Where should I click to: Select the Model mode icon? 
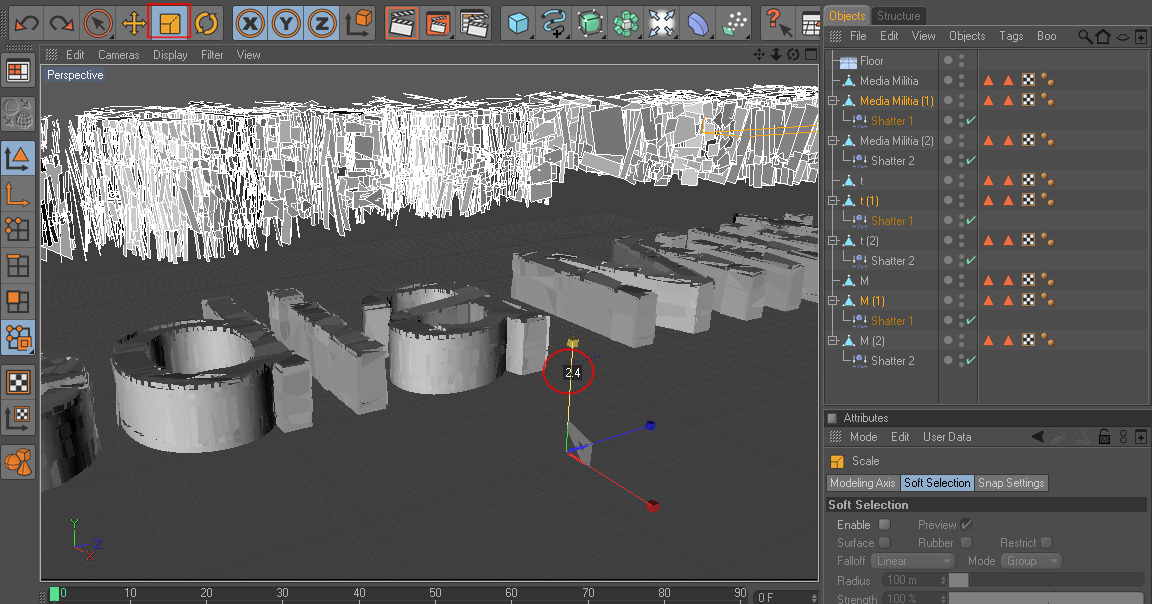[18, 158]
